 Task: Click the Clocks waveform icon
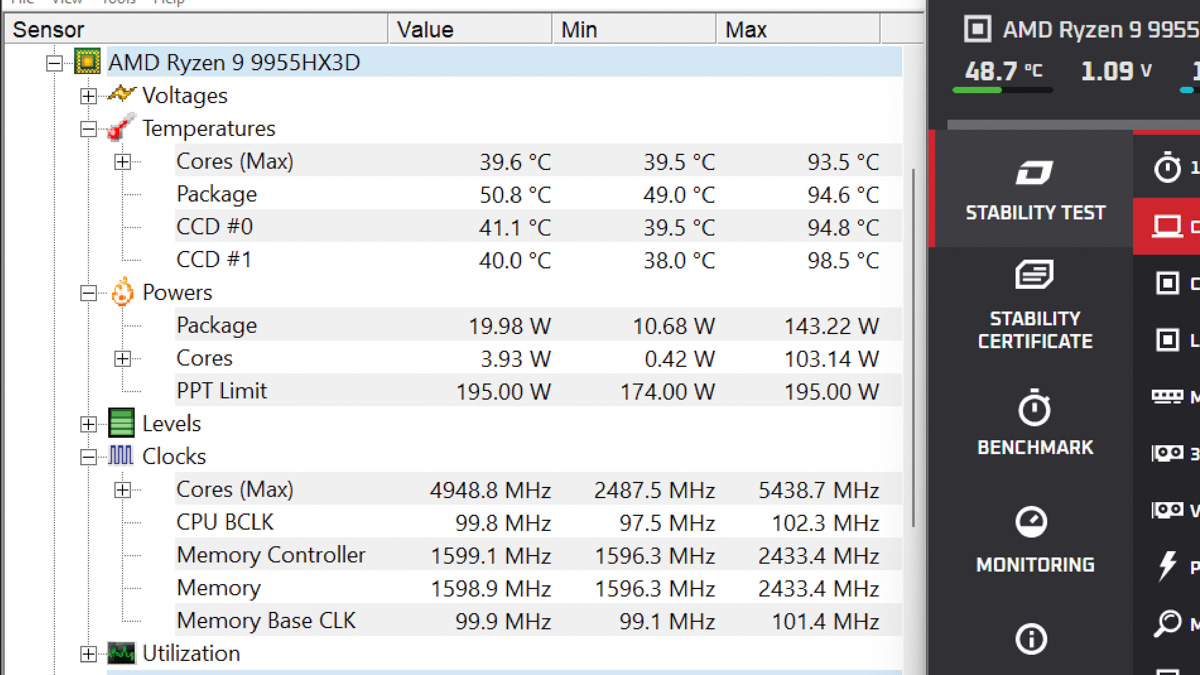(121, 456)
